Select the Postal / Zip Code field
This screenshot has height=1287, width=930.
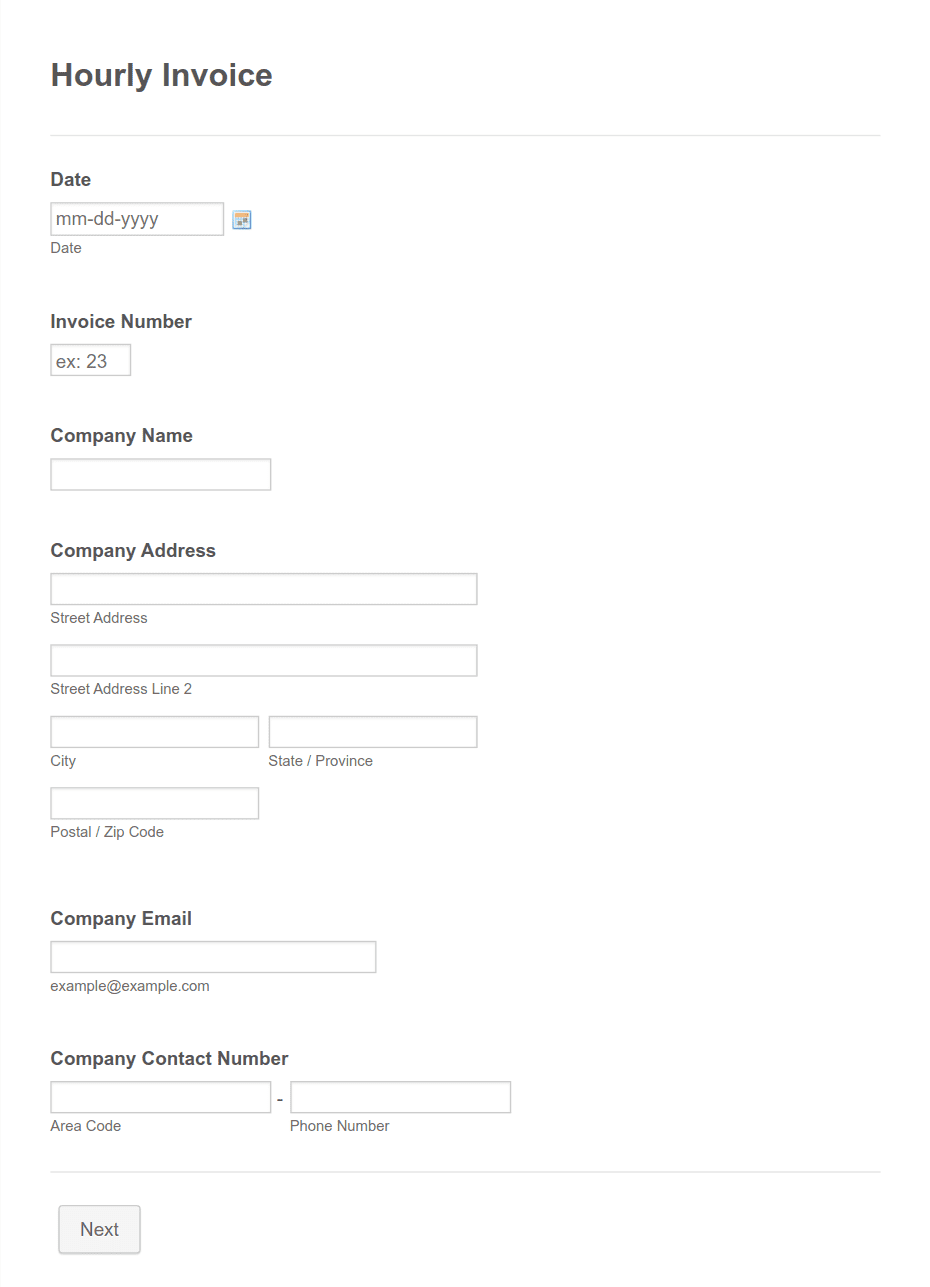[155, 803]
